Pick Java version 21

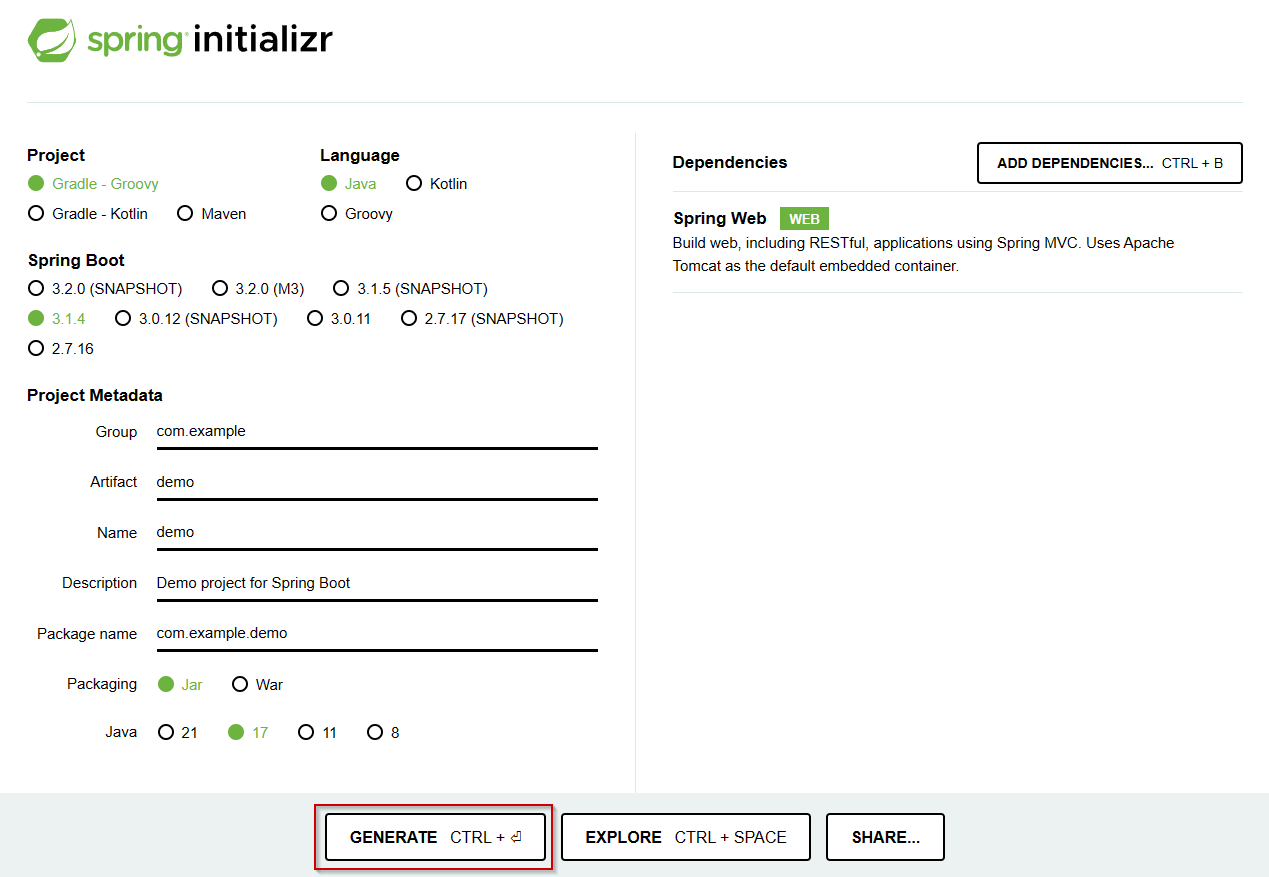(178, 733)
